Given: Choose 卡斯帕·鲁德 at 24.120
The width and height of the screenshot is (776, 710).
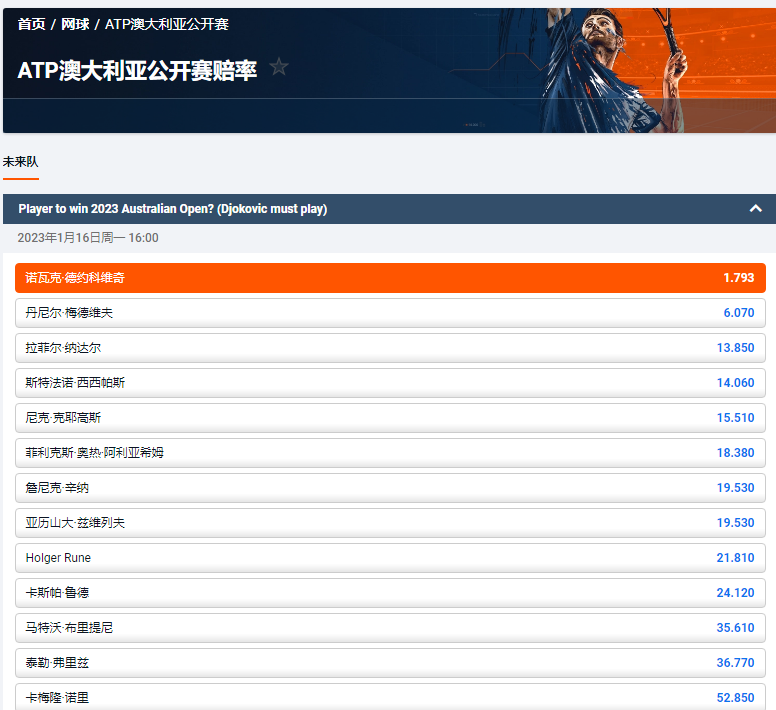Looking at the screenshot, I should (390, 593).
